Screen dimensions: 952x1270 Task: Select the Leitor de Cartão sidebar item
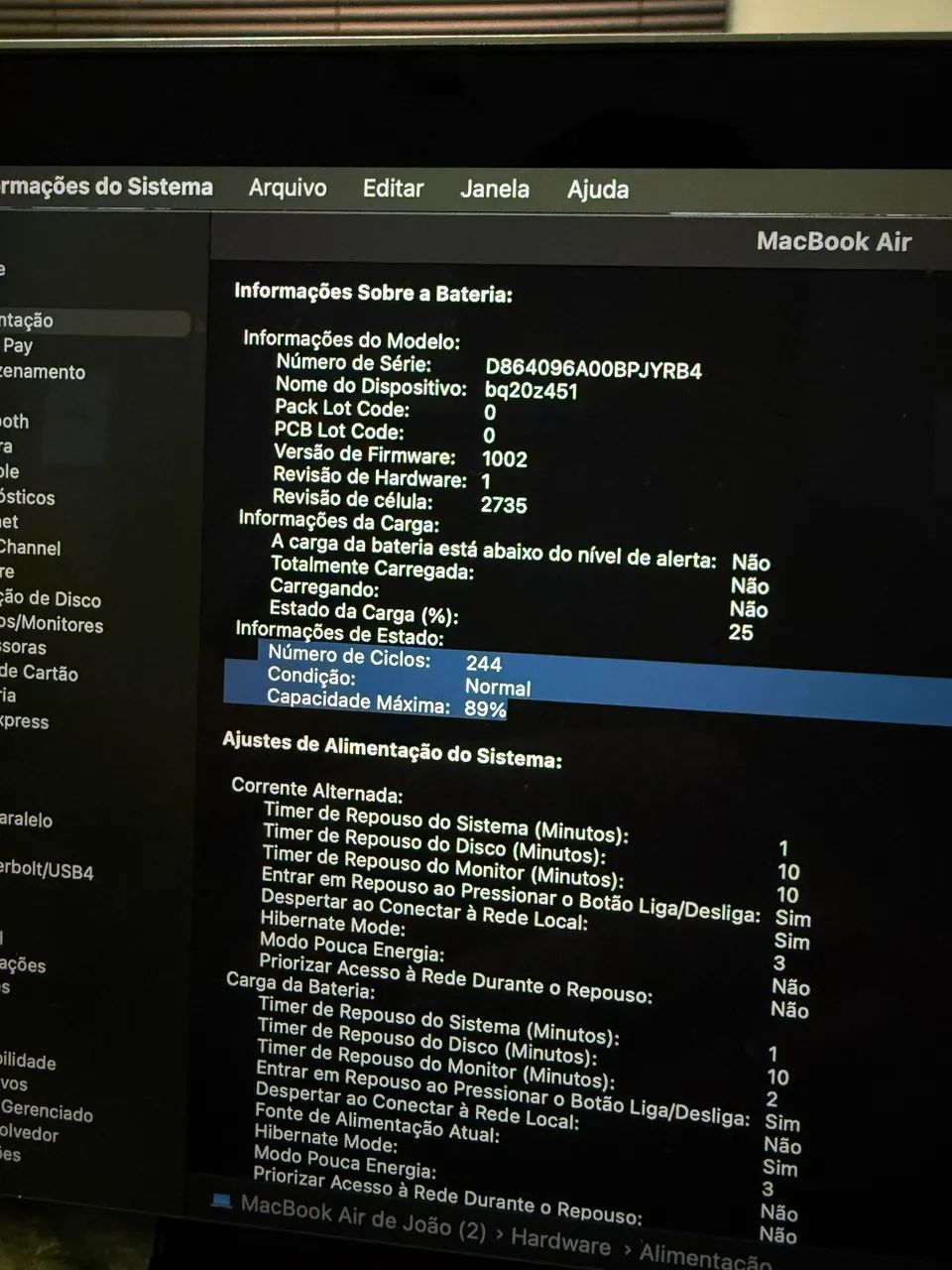coord(39,673)
